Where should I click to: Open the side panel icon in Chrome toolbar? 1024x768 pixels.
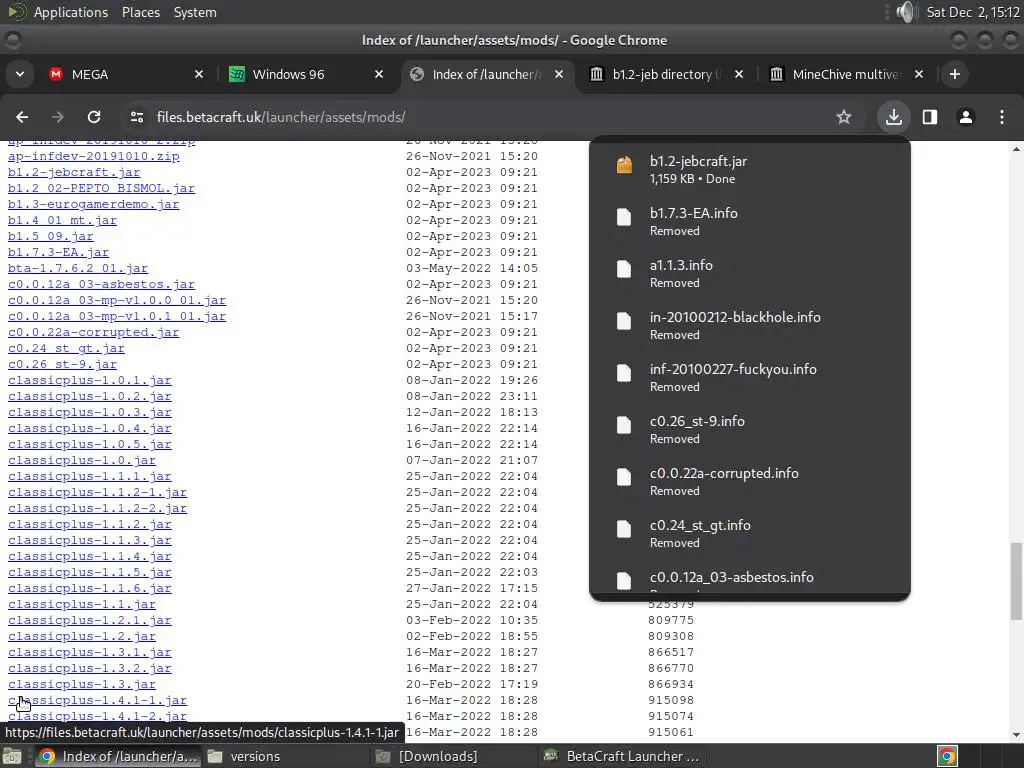(x=930, y=117)
